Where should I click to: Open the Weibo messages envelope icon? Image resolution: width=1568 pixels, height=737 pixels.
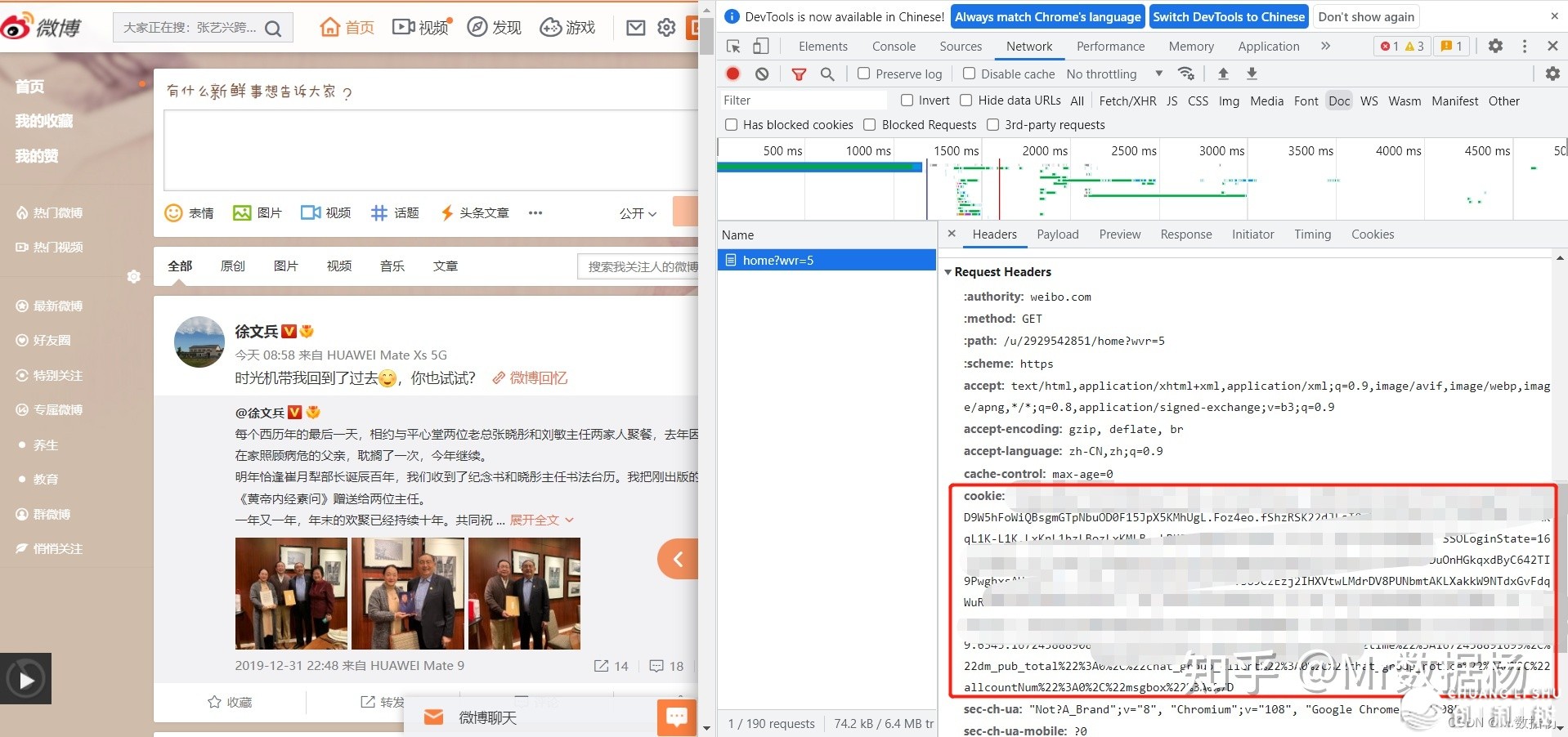pos(635,28)
